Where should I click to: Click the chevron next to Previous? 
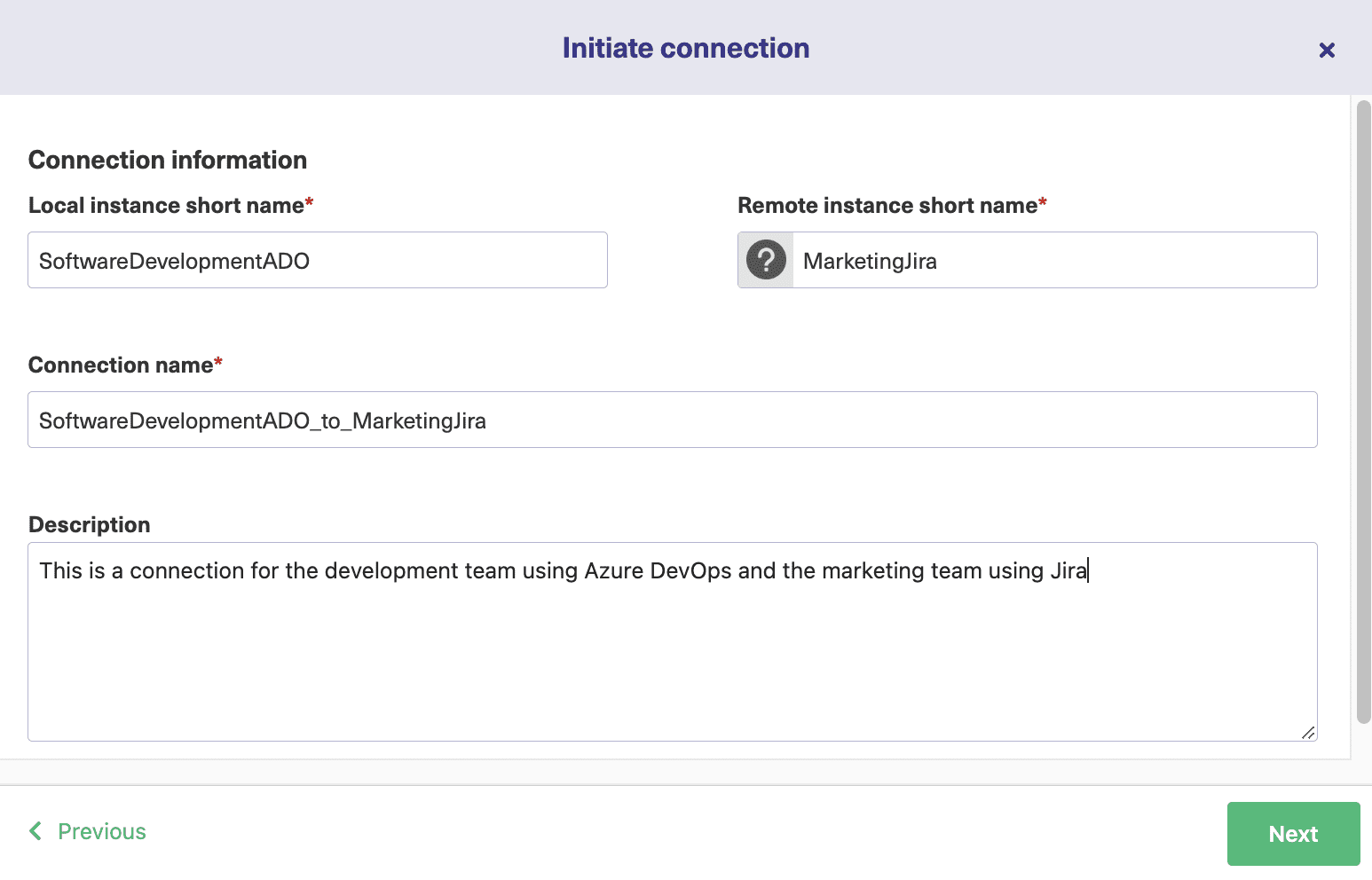[35, 830]
